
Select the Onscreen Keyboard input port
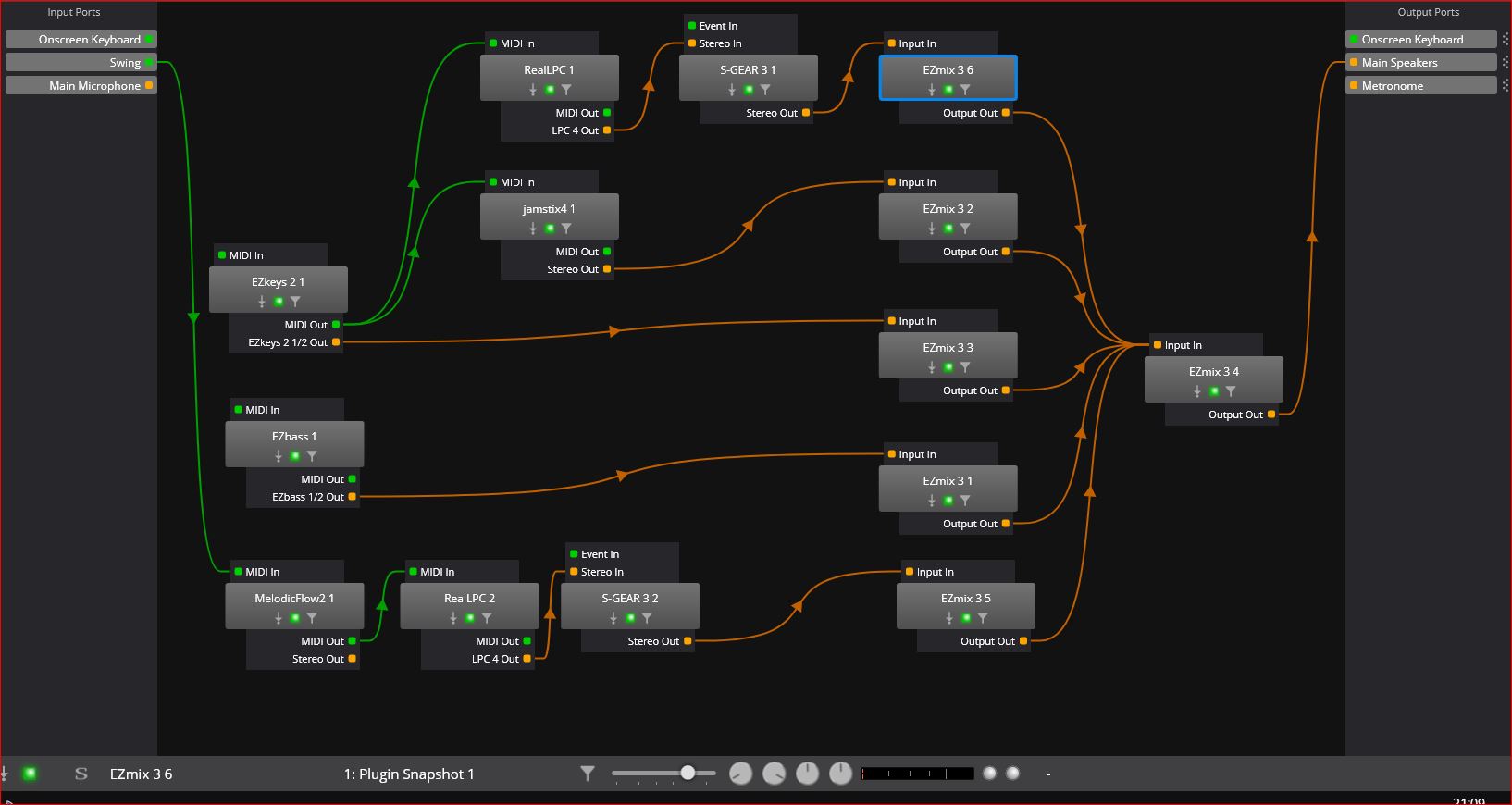coord(81,40)
